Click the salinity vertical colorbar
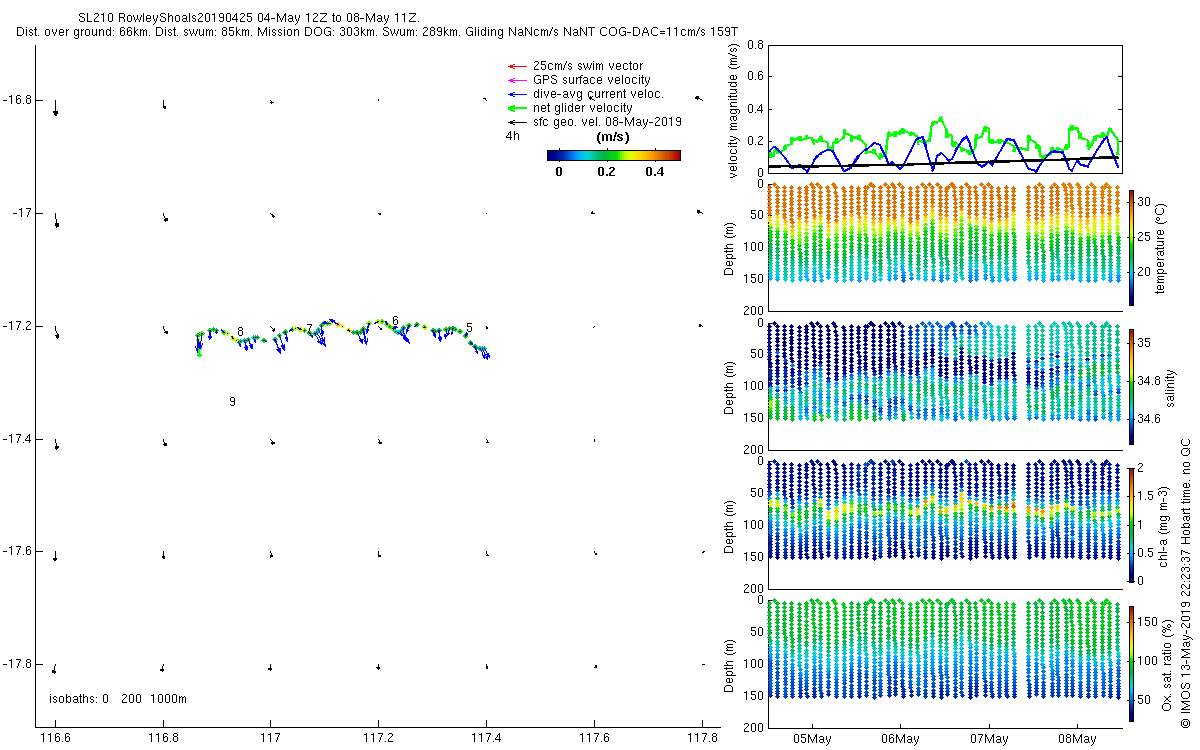1200x750 pixels. coord(1131,386)
